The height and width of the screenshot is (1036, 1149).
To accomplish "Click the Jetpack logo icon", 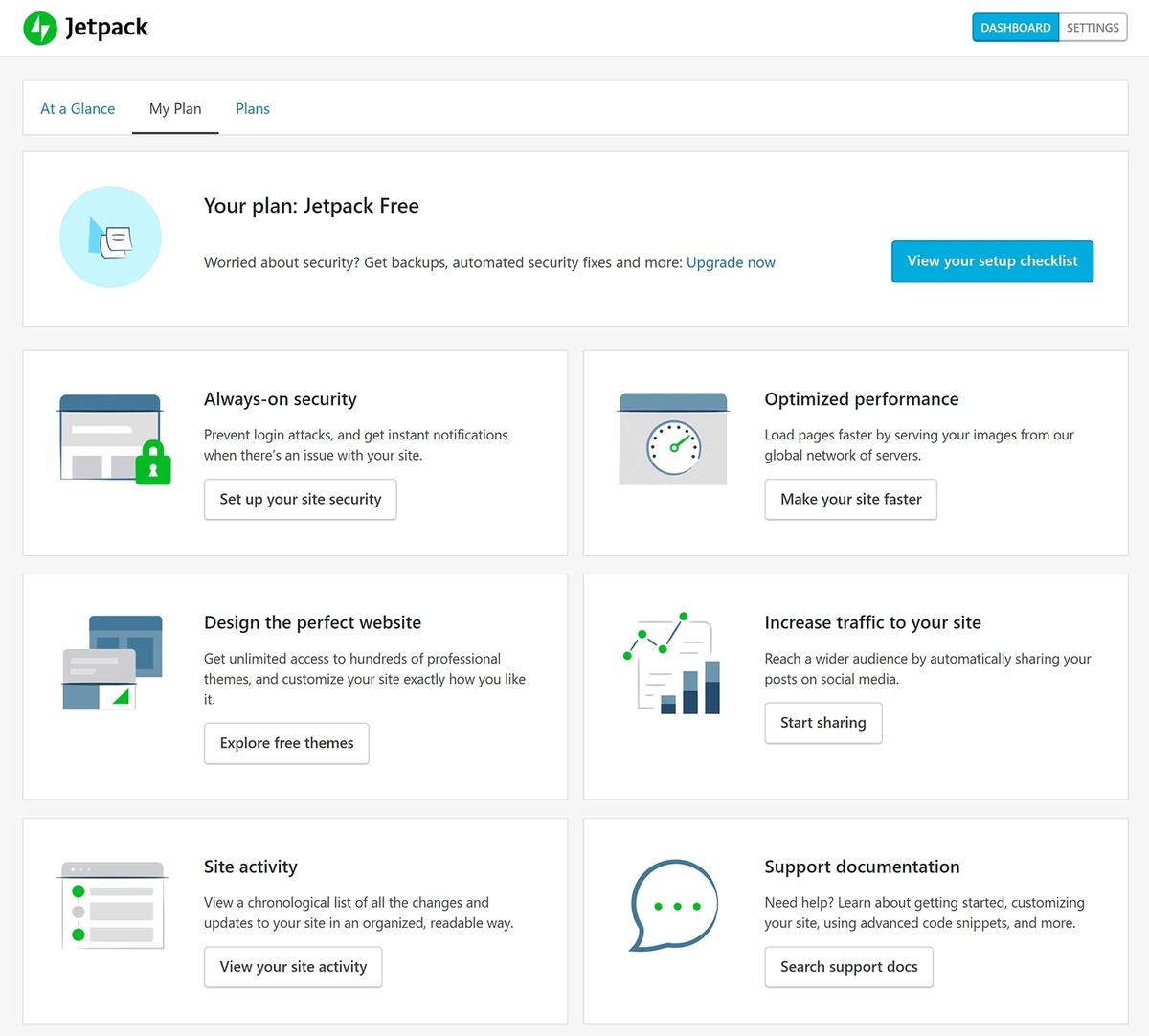I will click(39, 28).
